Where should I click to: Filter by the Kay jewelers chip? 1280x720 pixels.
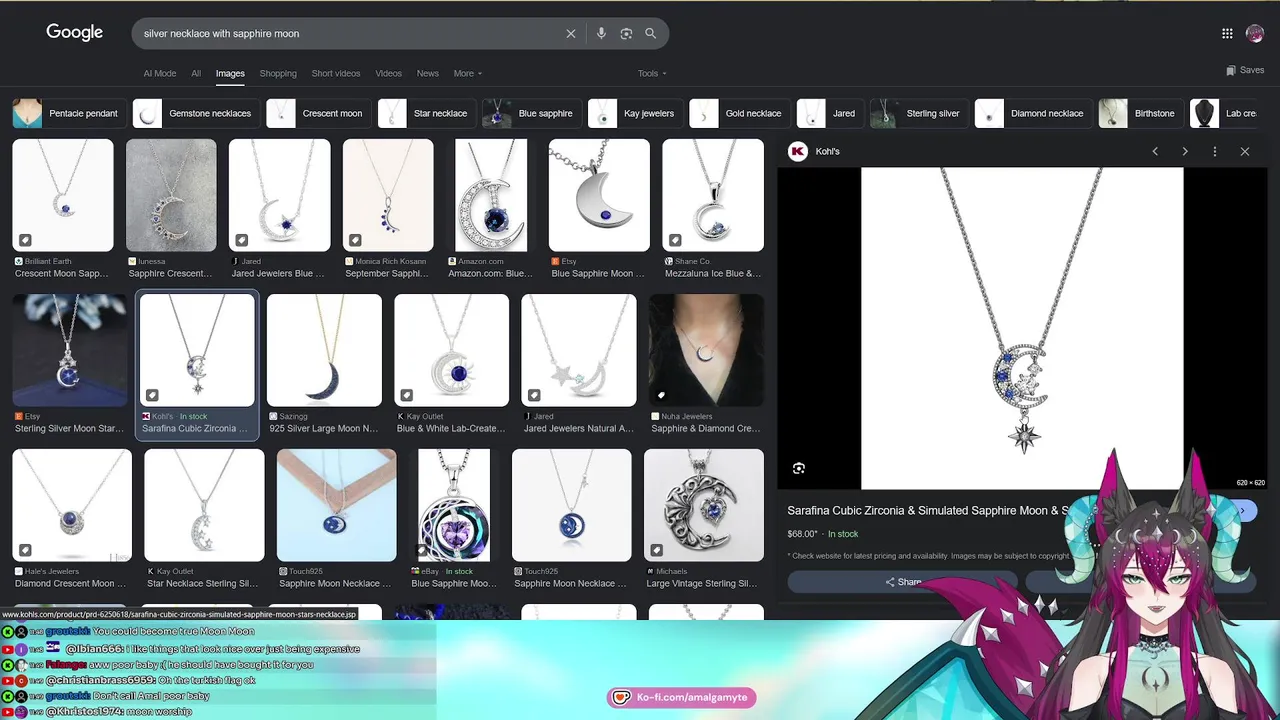click(x=635, y=113)
